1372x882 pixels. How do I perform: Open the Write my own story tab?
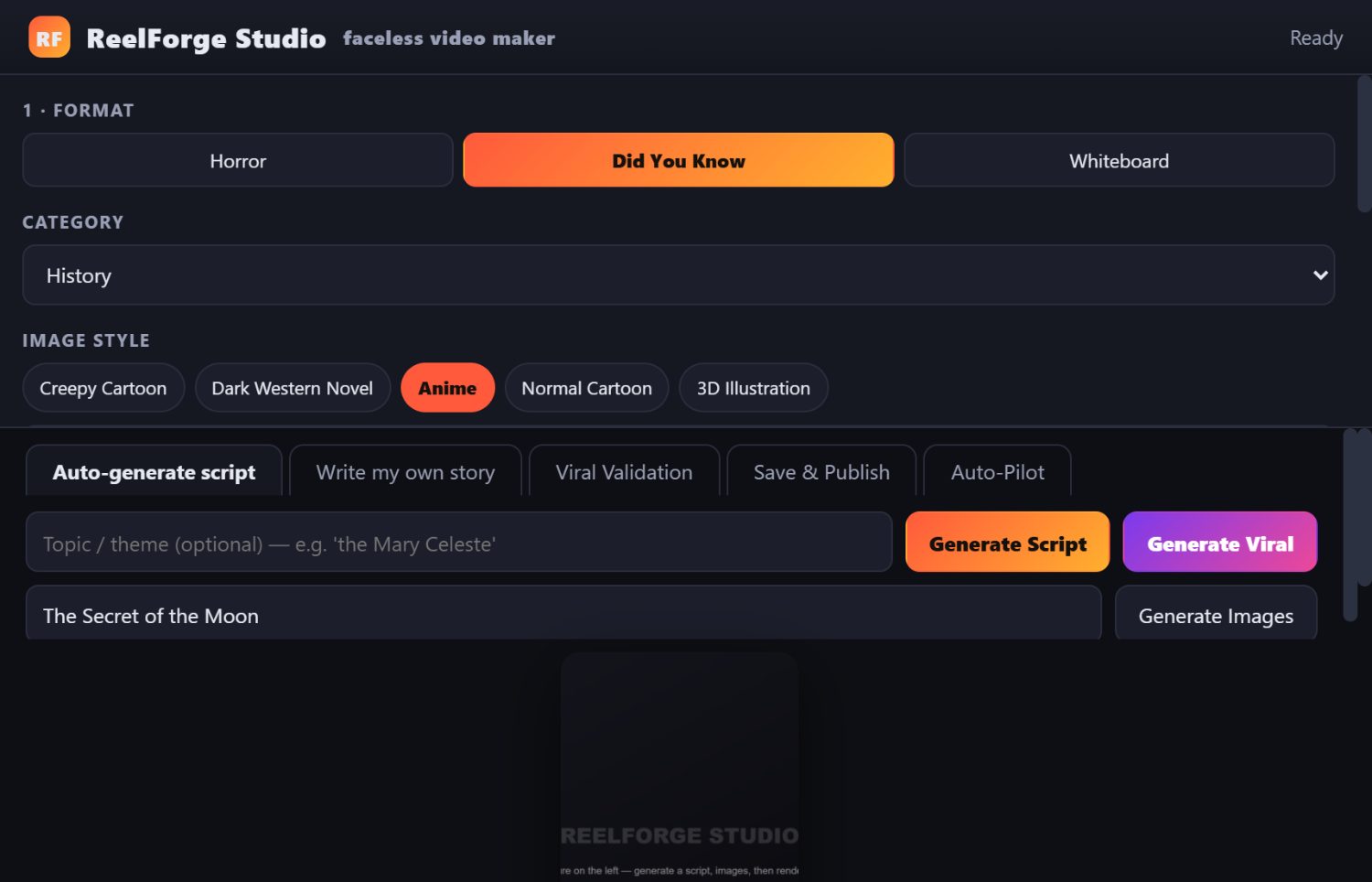[x=405, y=471]
